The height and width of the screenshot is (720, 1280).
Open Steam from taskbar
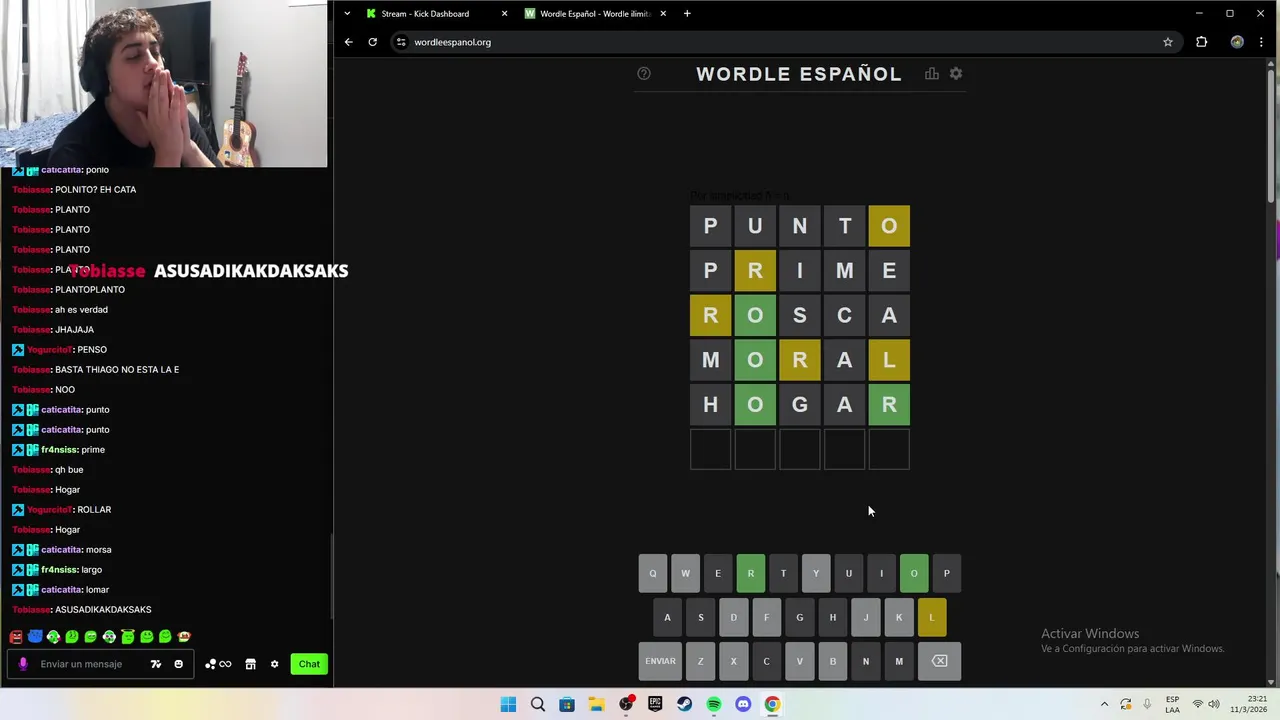(684, 704)
